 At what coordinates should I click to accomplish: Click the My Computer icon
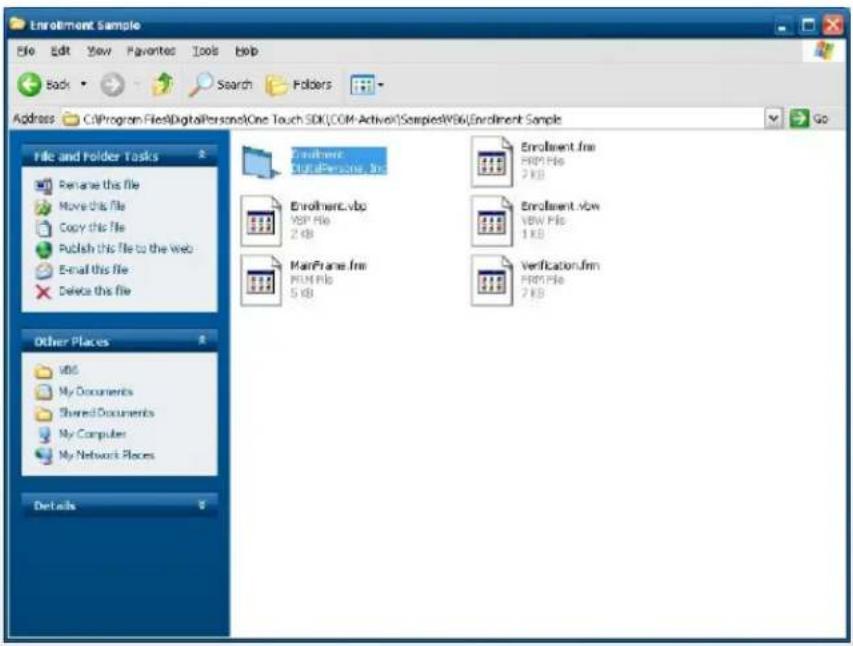pyautogui.click(x=44, y=434)
